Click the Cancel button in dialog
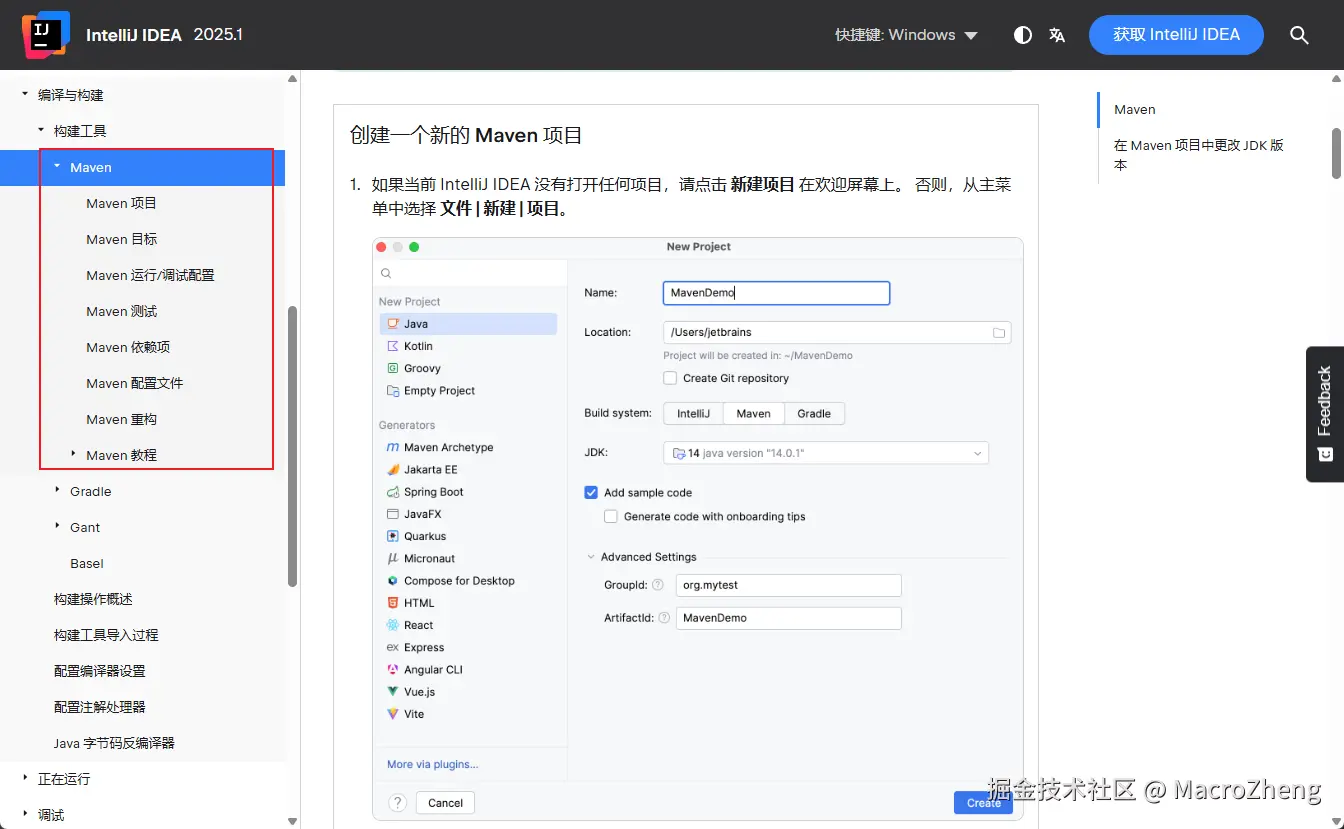 [x=445, y=802]
